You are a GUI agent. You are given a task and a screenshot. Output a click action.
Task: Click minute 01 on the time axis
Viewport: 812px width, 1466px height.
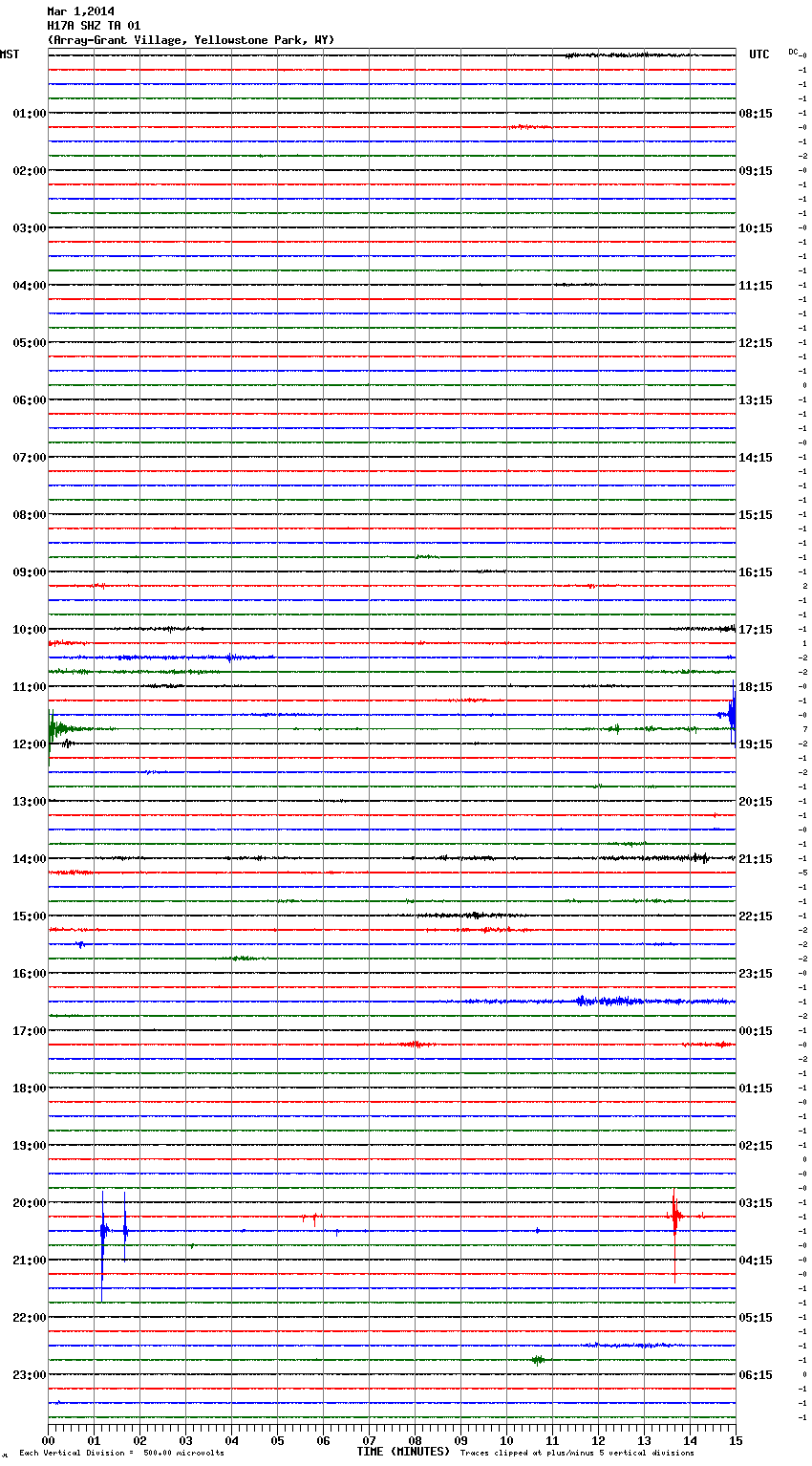tap(94, 1440)
